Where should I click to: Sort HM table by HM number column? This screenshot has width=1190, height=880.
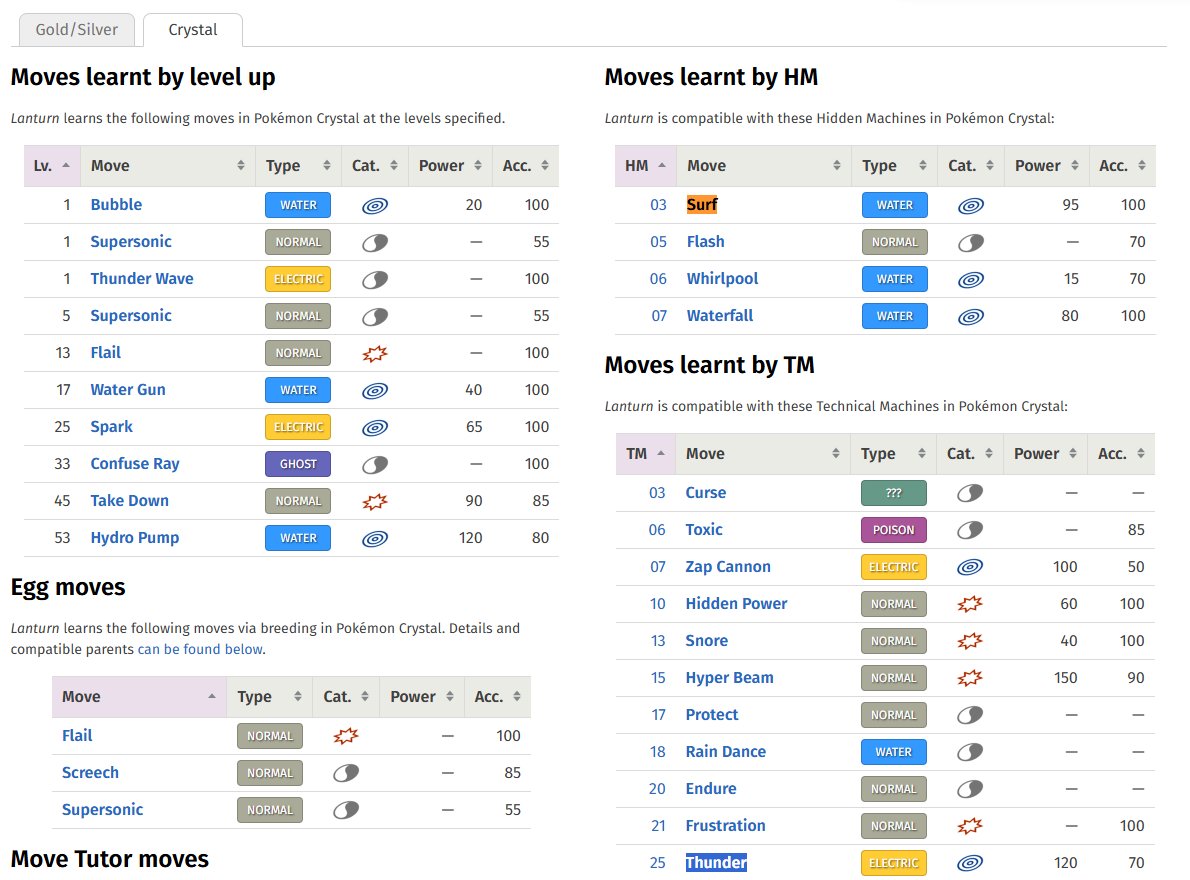tap(645, 165)
